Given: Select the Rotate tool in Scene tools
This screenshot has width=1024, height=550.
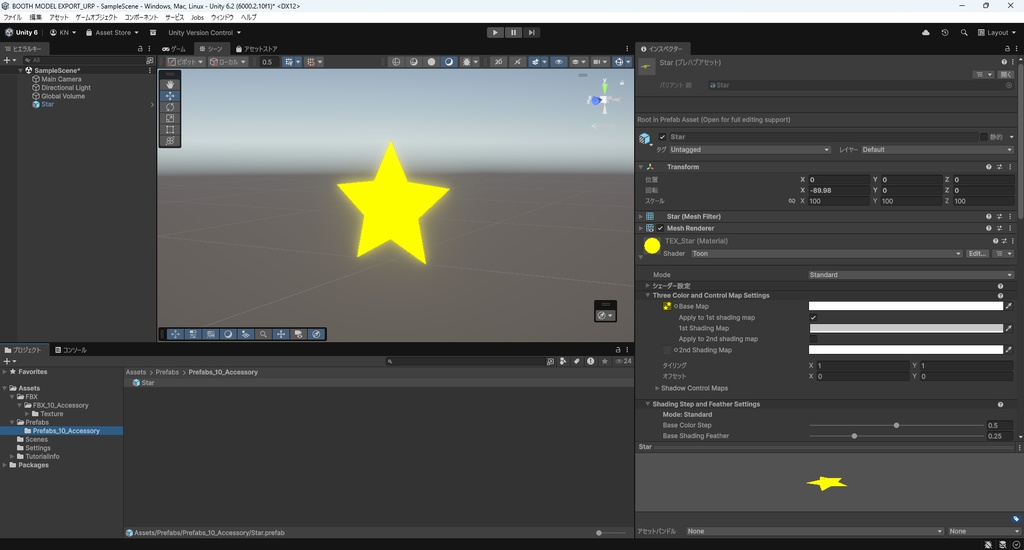Looking at the screenshot, I should (x=170, y=107).
